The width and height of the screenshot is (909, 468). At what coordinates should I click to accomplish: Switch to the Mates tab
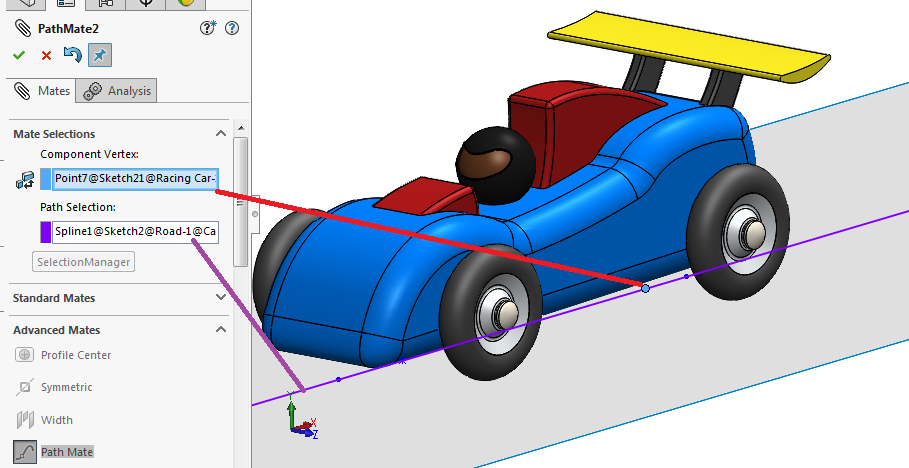42,91
